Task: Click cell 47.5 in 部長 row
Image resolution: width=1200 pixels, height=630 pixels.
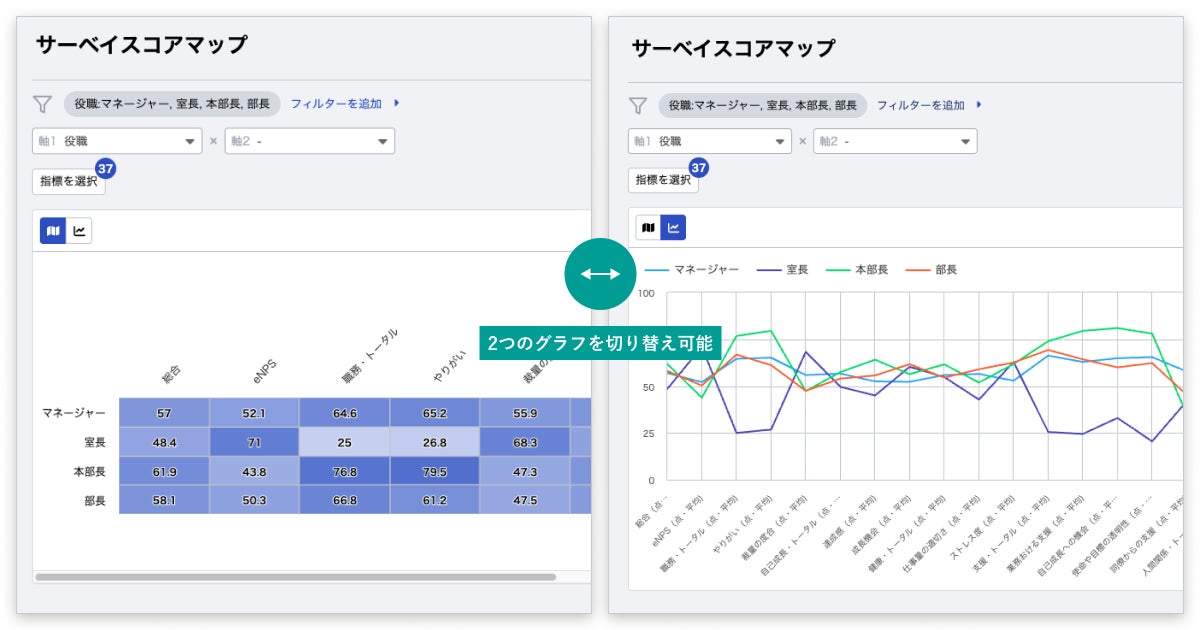Action: click(524, 500)
